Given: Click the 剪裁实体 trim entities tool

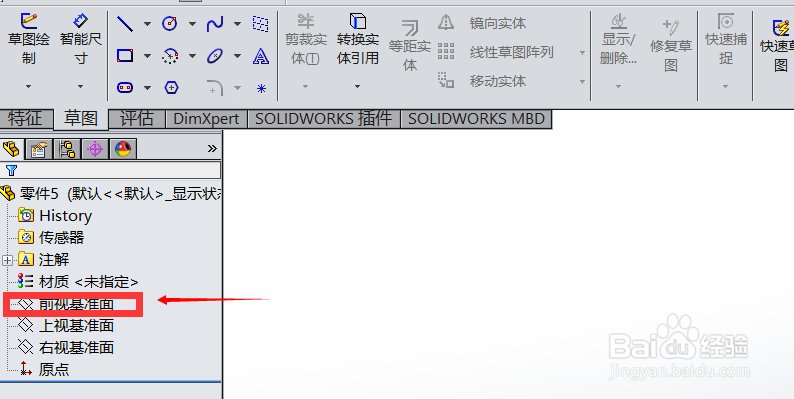Looking at the screenshot, I should click(x=305, y=39).
